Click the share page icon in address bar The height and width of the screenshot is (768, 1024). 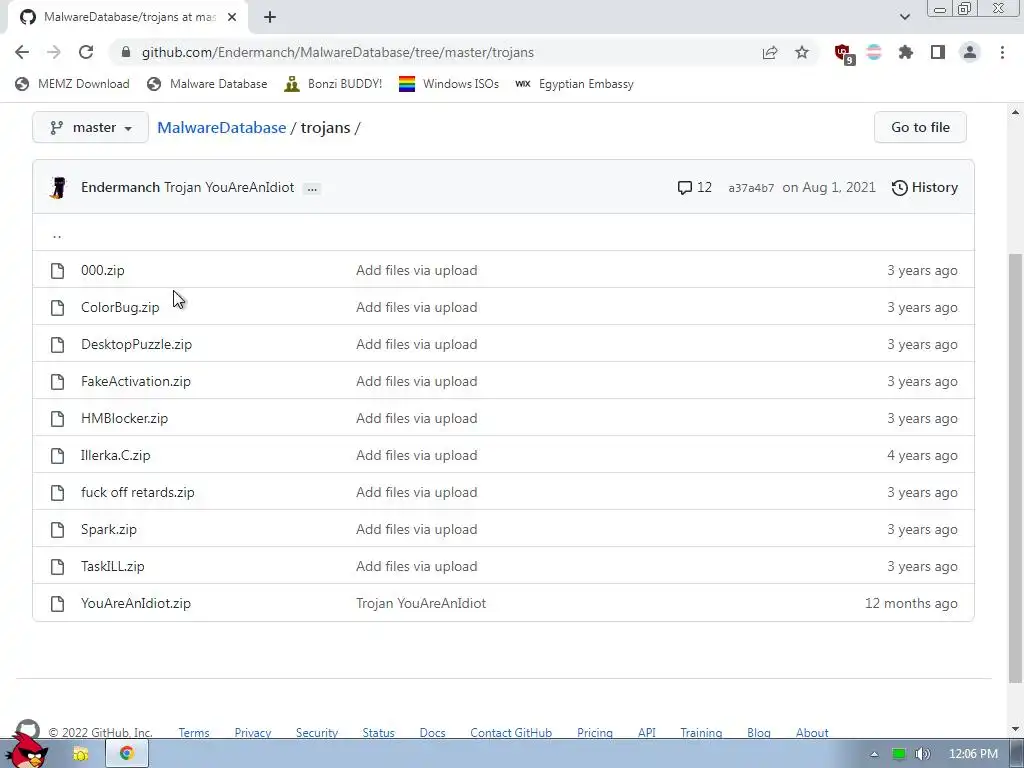point(770,52)
